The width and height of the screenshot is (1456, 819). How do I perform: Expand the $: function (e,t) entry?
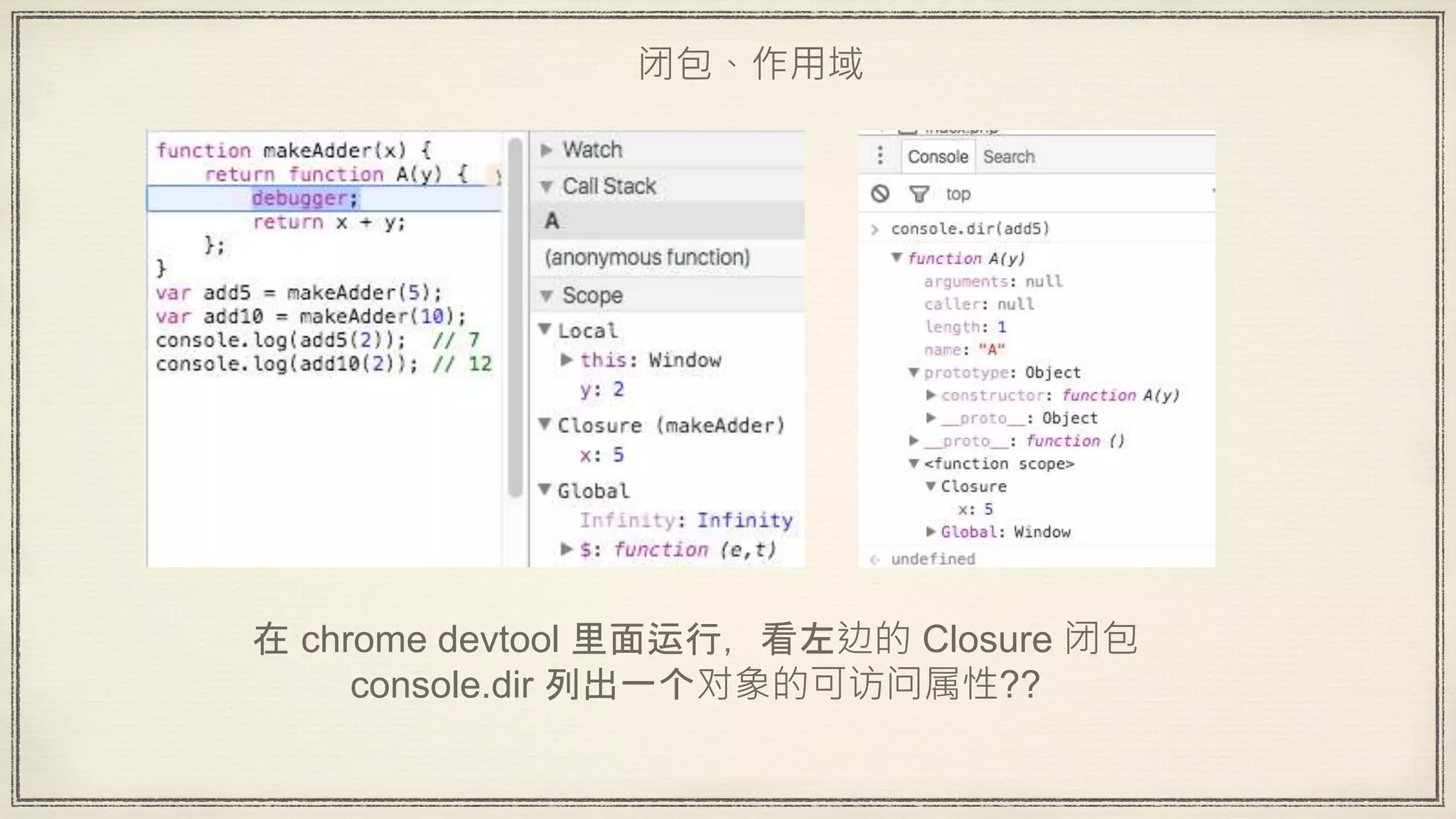[567, 549]
